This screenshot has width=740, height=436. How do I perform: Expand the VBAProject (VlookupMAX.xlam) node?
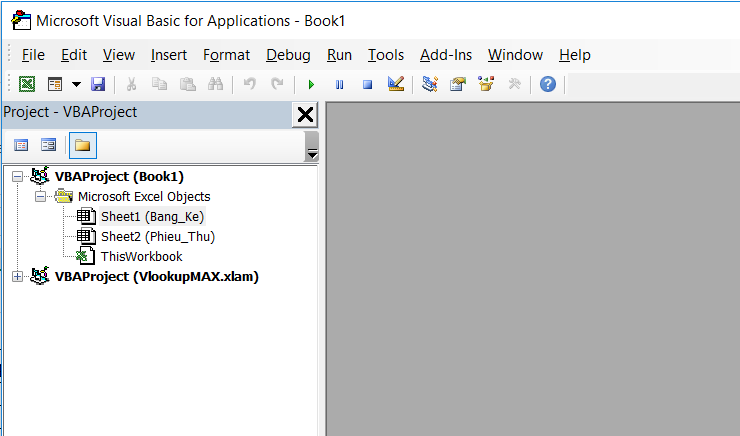point(17,277)
